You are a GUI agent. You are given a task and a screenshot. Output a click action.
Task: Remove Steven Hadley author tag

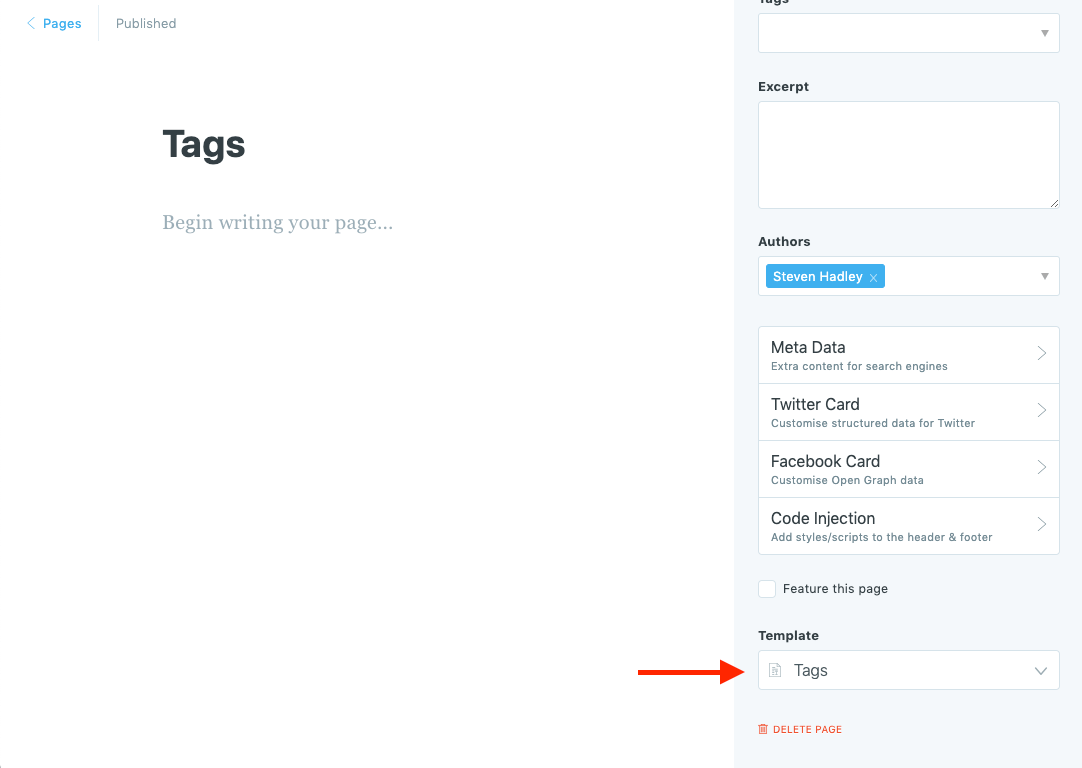point(873,278)
